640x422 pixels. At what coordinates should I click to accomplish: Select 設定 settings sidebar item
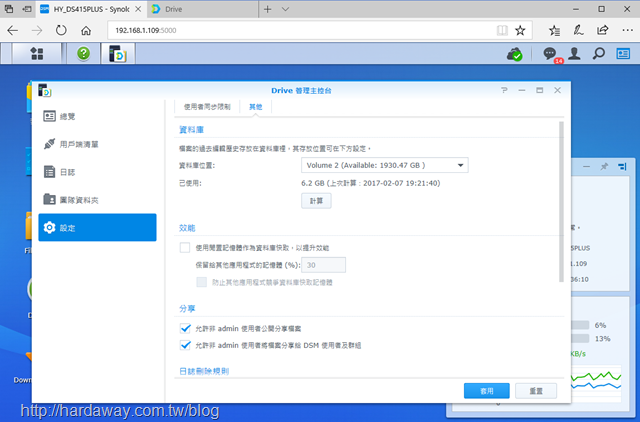[x=98, y=227]
